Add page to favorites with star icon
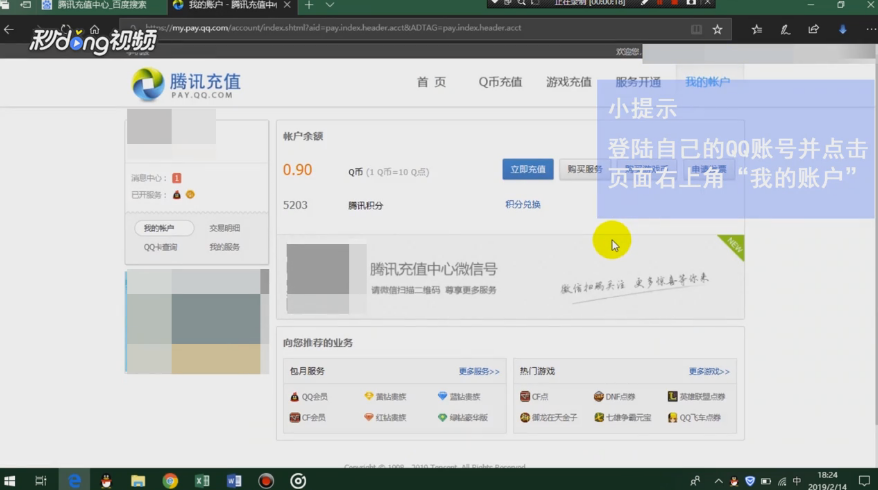 tap(717, 29)
